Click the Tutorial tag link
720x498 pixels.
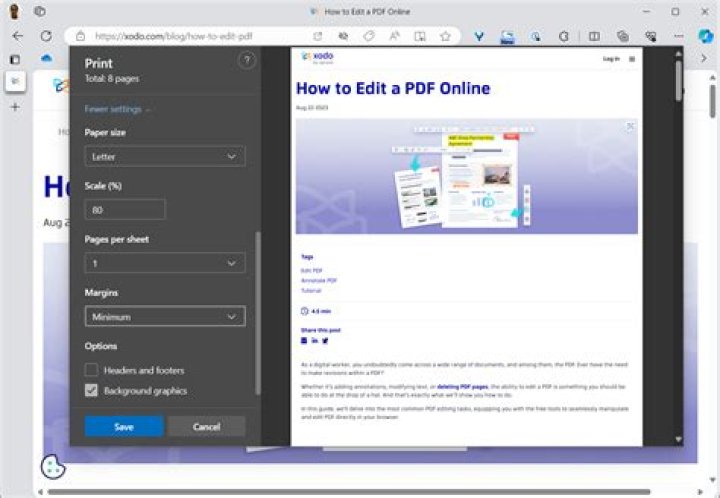311,291
